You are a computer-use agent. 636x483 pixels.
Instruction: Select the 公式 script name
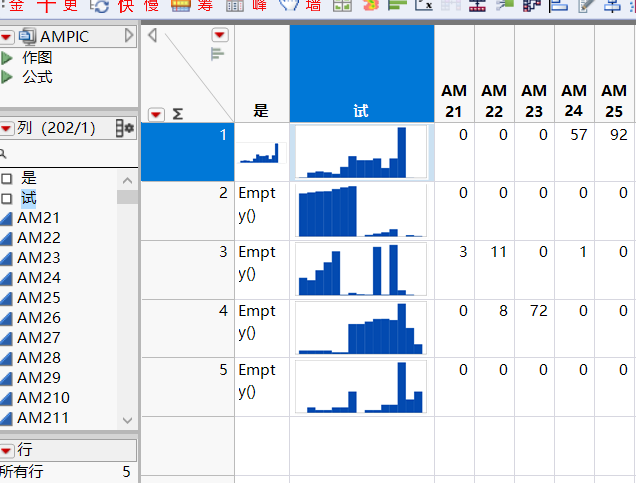click(x=37, y=77)
